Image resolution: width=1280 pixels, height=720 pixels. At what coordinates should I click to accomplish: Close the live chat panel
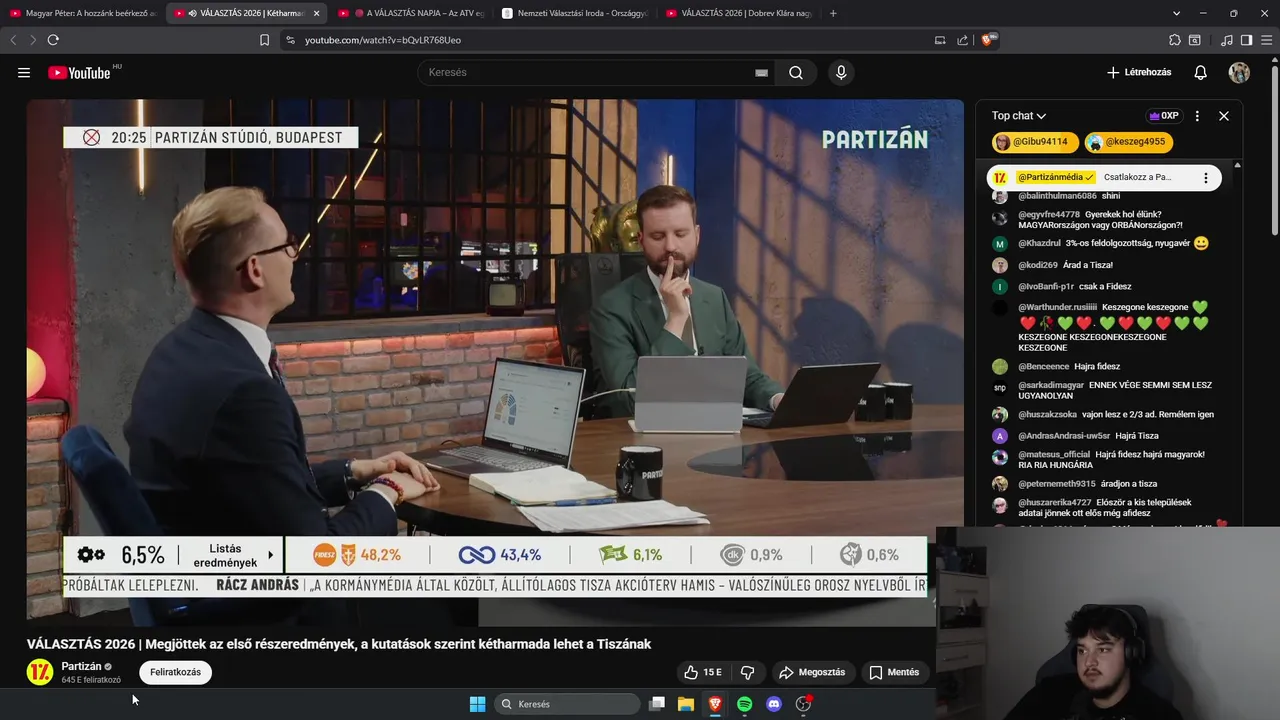click(x=1223, y=116)
